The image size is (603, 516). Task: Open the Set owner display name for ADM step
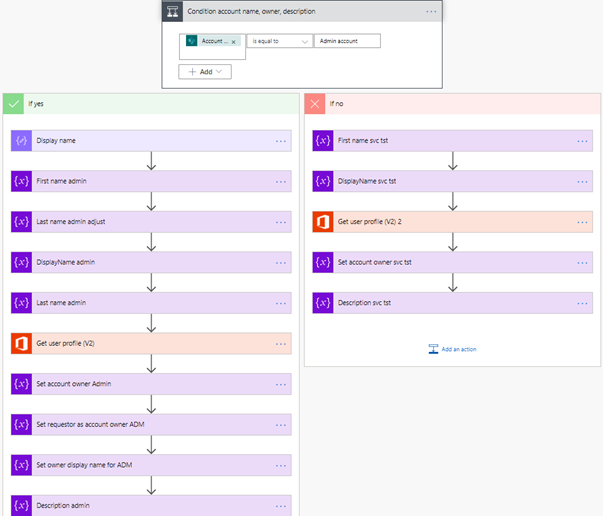pos(151,465)
